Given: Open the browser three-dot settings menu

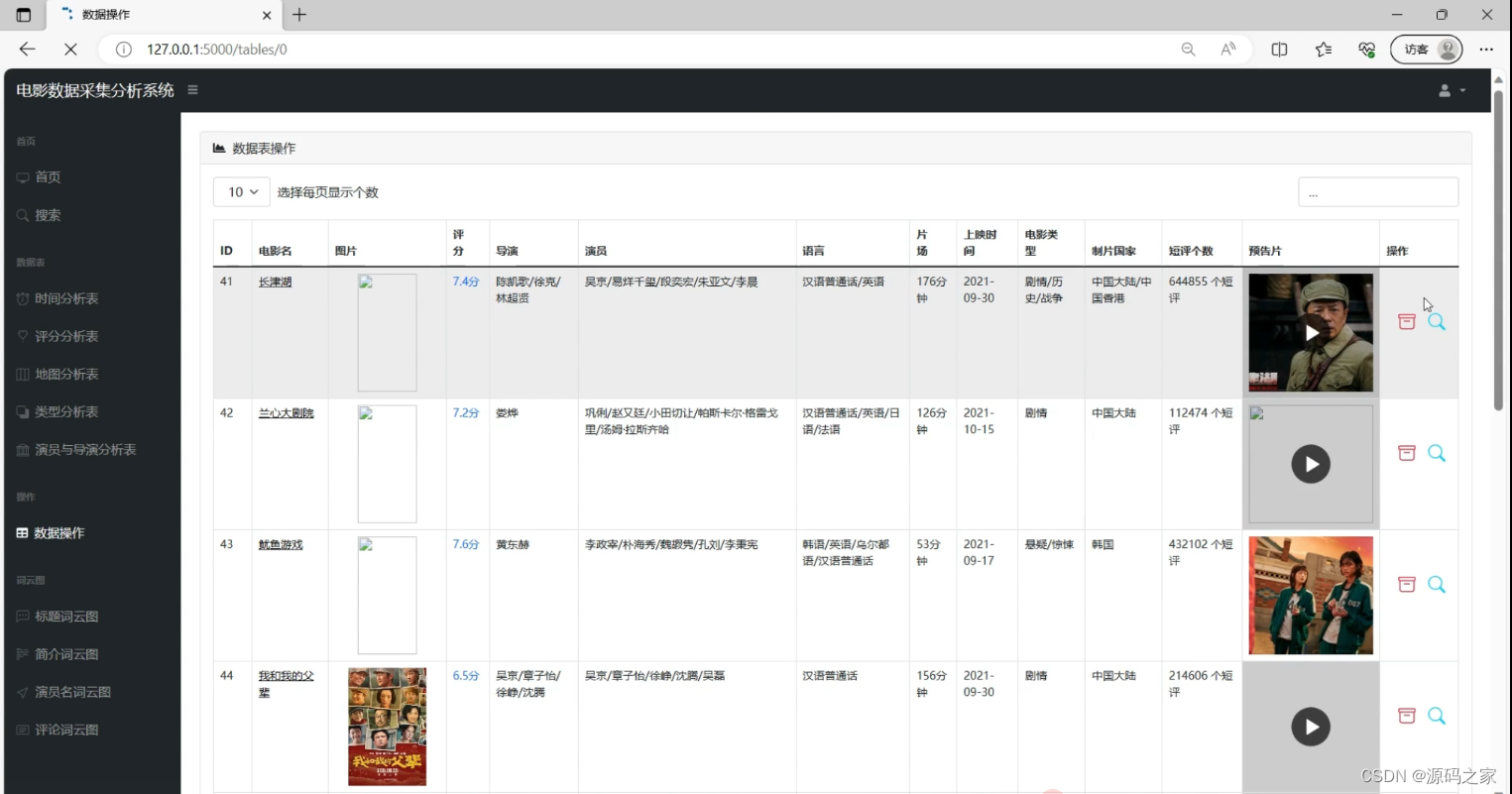Looking at the screenshot, I should pos(1485,50).
